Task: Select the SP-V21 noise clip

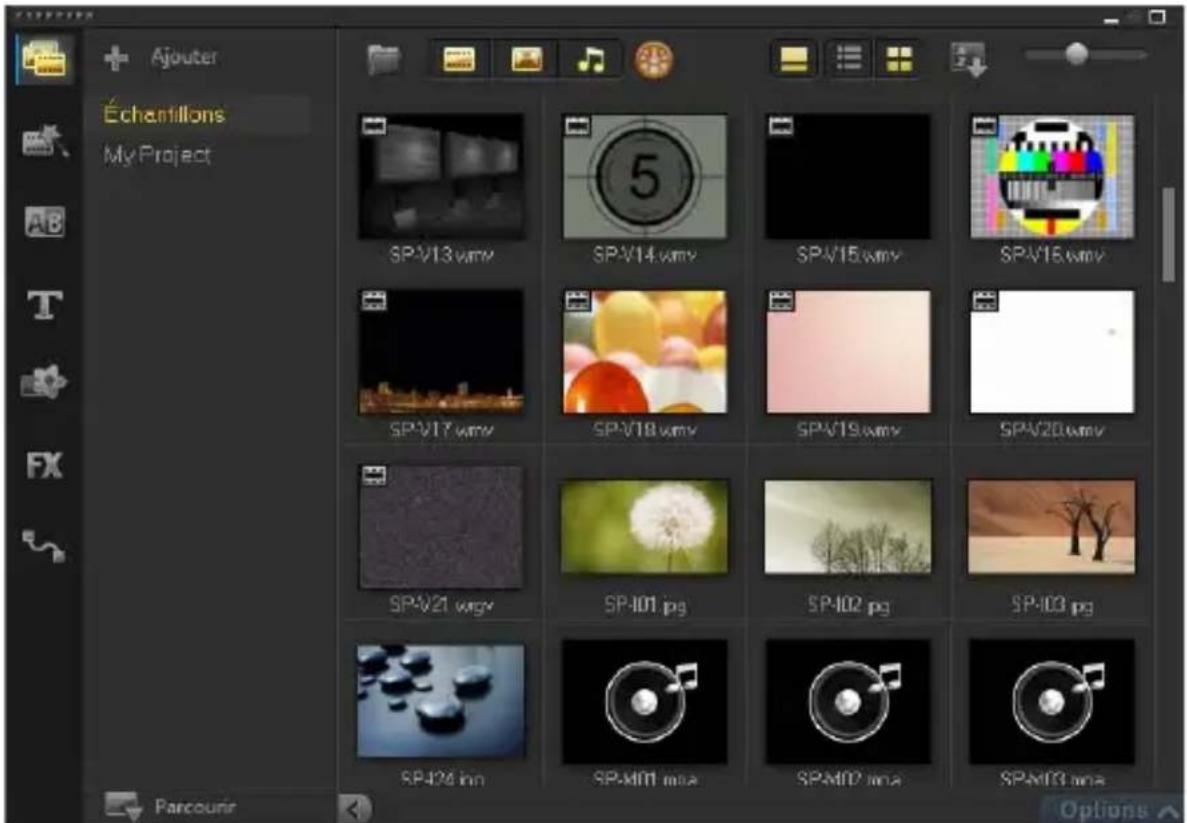Action: [441, 526]
